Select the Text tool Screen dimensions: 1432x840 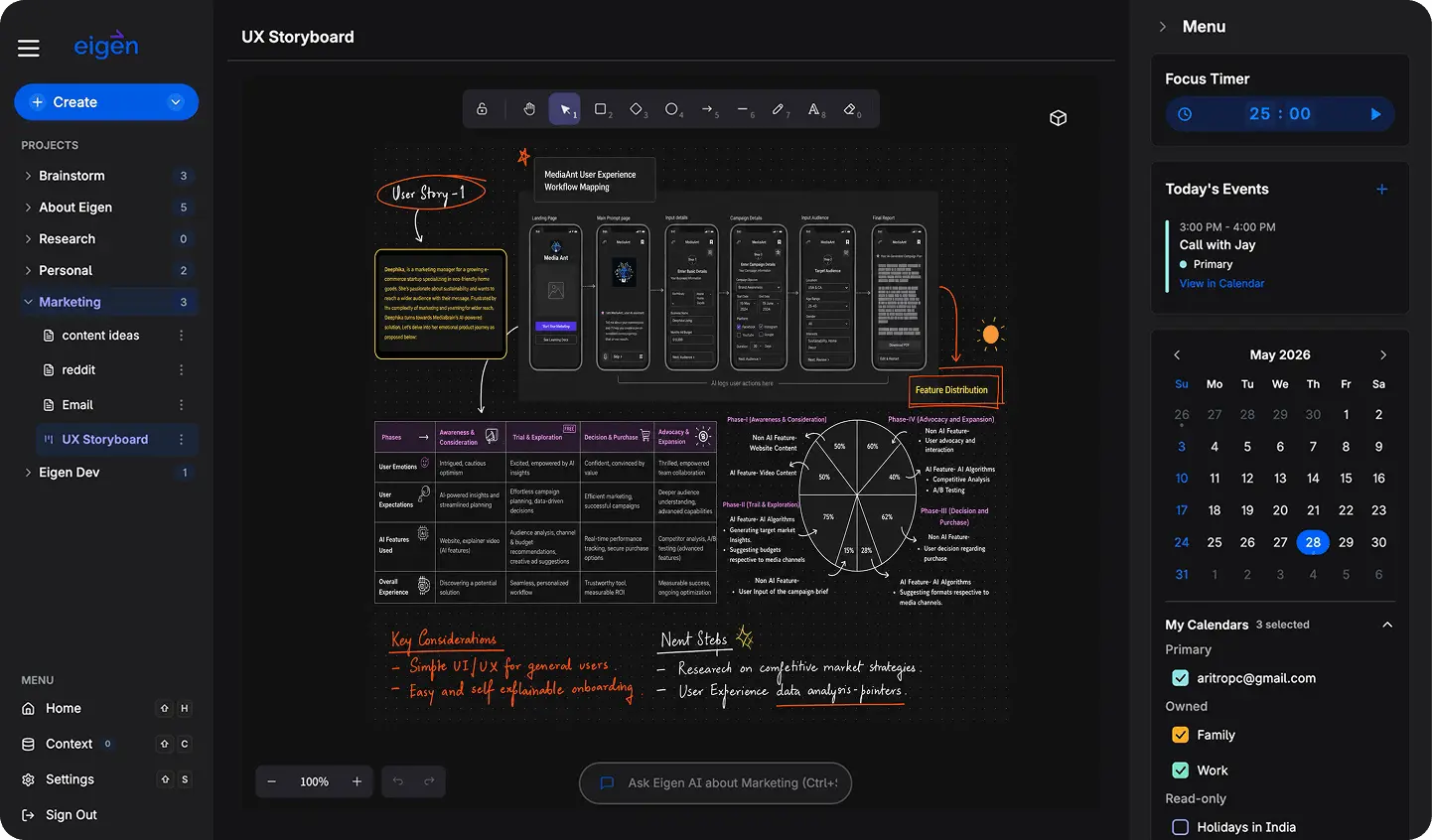coord(815,109)
